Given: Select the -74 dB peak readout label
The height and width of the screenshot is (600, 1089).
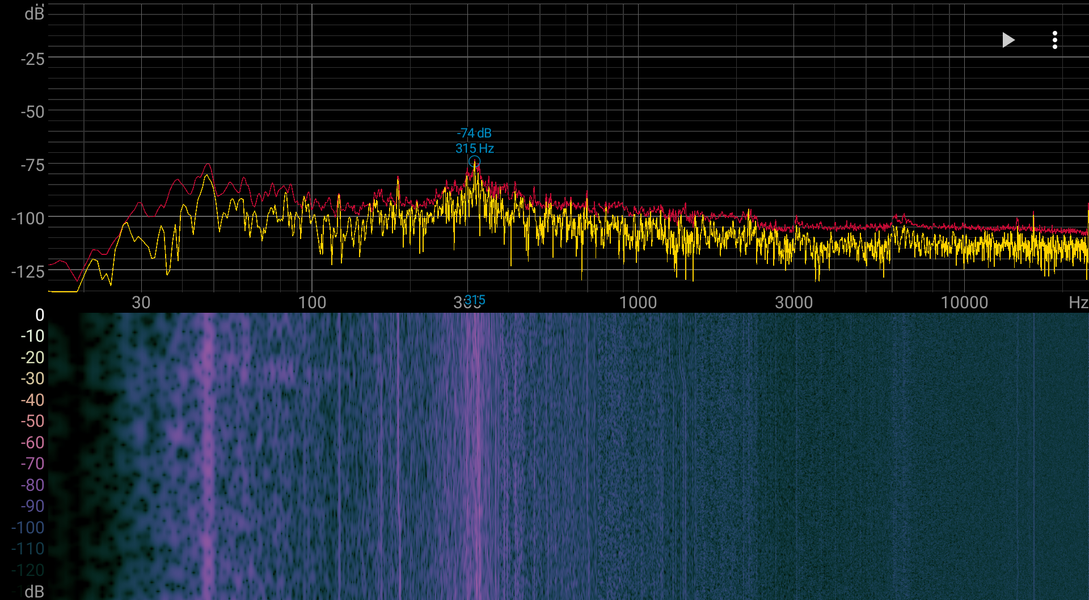Looking at the screenshot, I should pos(474,133).
